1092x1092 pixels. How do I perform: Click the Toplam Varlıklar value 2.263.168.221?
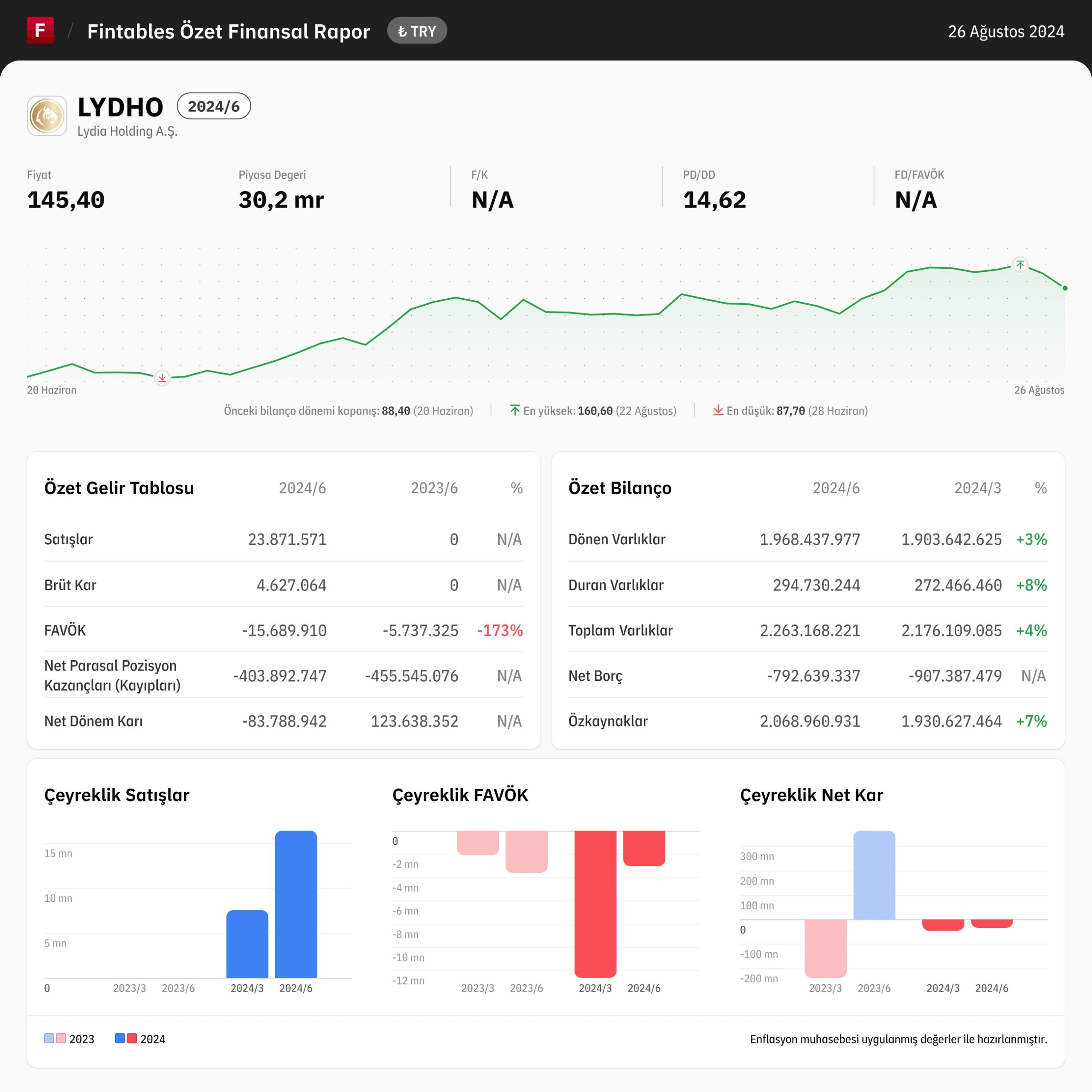810,630
